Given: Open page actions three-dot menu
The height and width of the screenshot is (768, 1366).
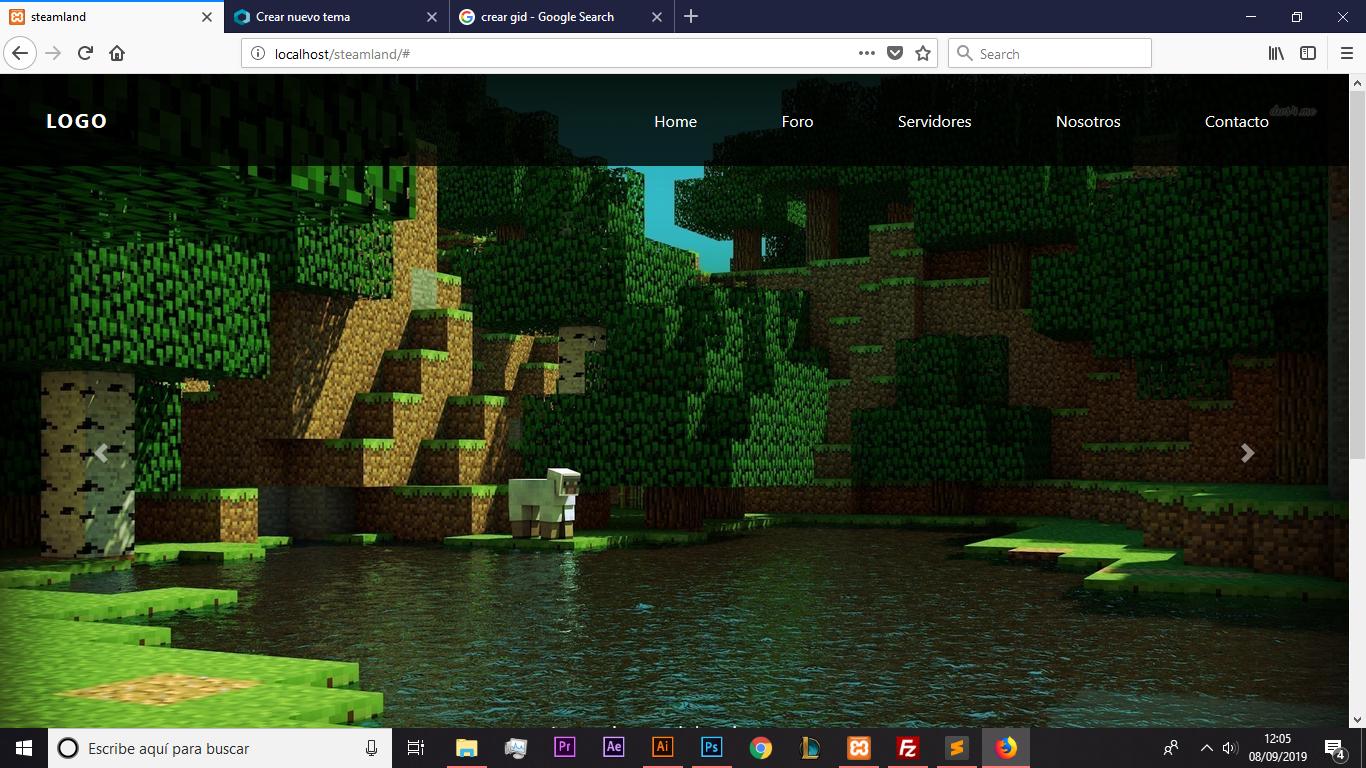Looking at the screenshot, I should (867, 53).
